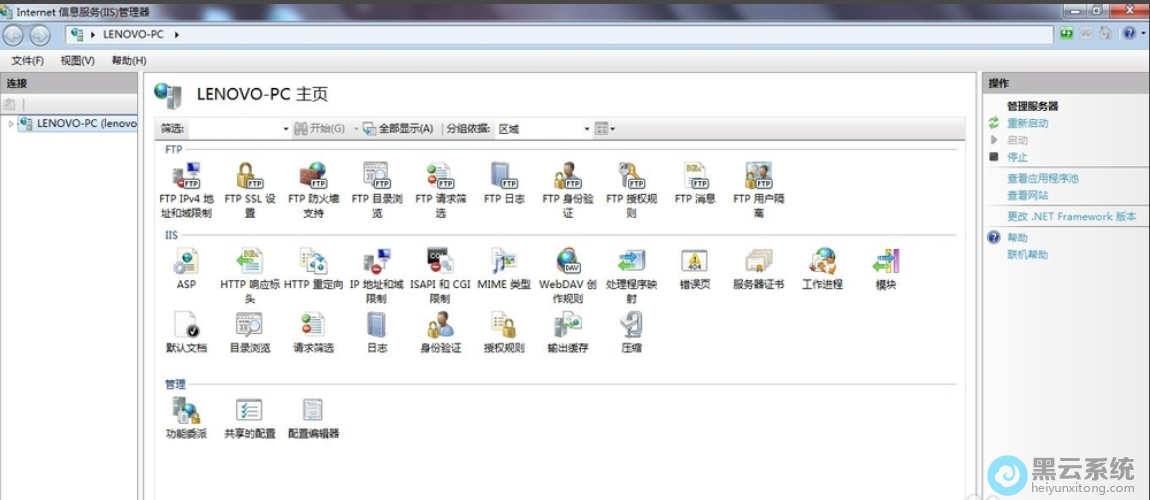Image resolution: width=1150 pixels, height=500 pixels.
Task: Open FTP 防火墙支持 feature
Action: coord(312,178)
